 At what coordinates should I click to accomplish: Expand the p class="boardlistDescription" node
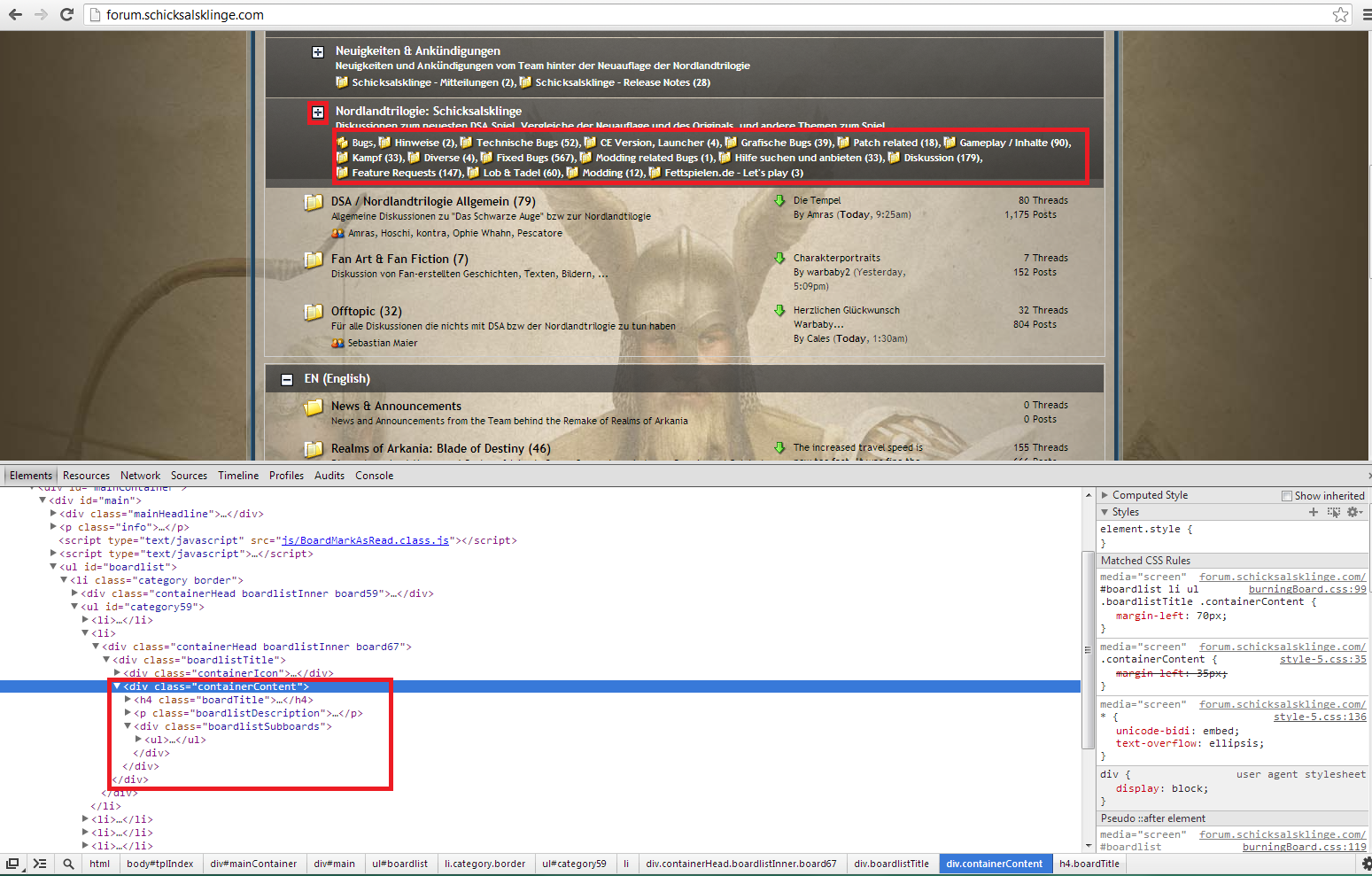click(x=128, y=713)
